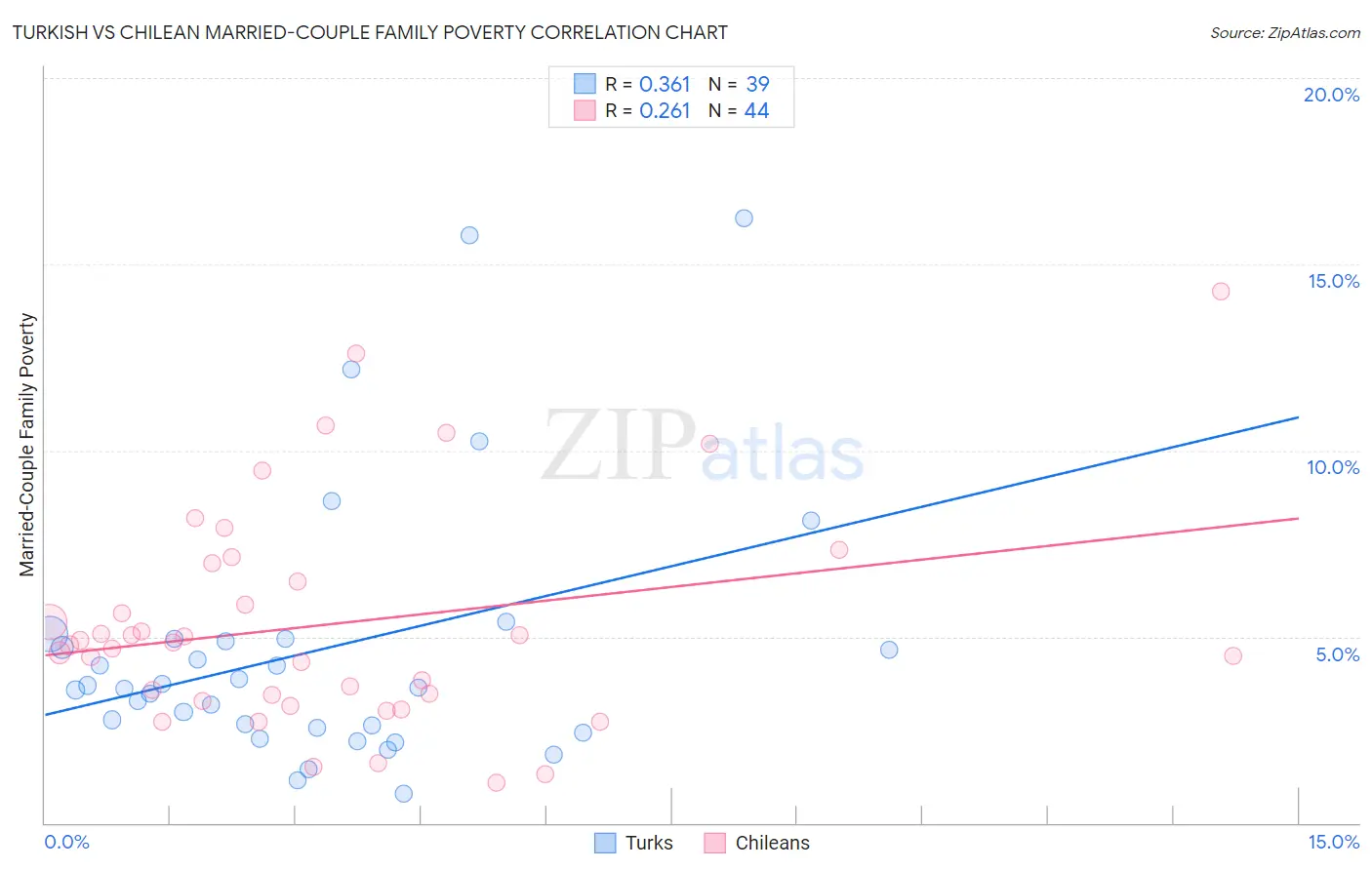Click the 10.0% y-axis label
The height and width of the screenshot is (870, 1372).
[1333, 467]
